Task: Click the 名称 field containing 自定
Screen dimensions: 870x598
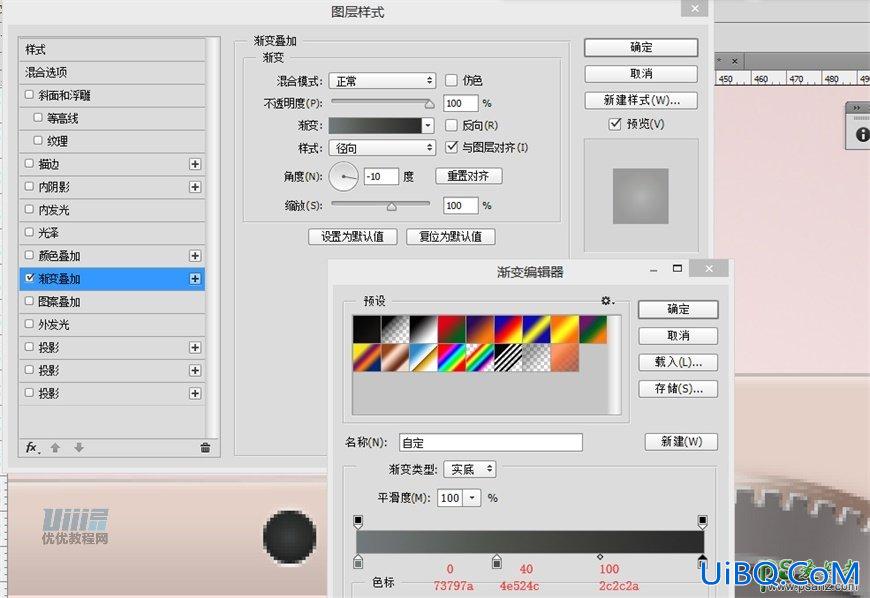Action: tap(490, 443)
